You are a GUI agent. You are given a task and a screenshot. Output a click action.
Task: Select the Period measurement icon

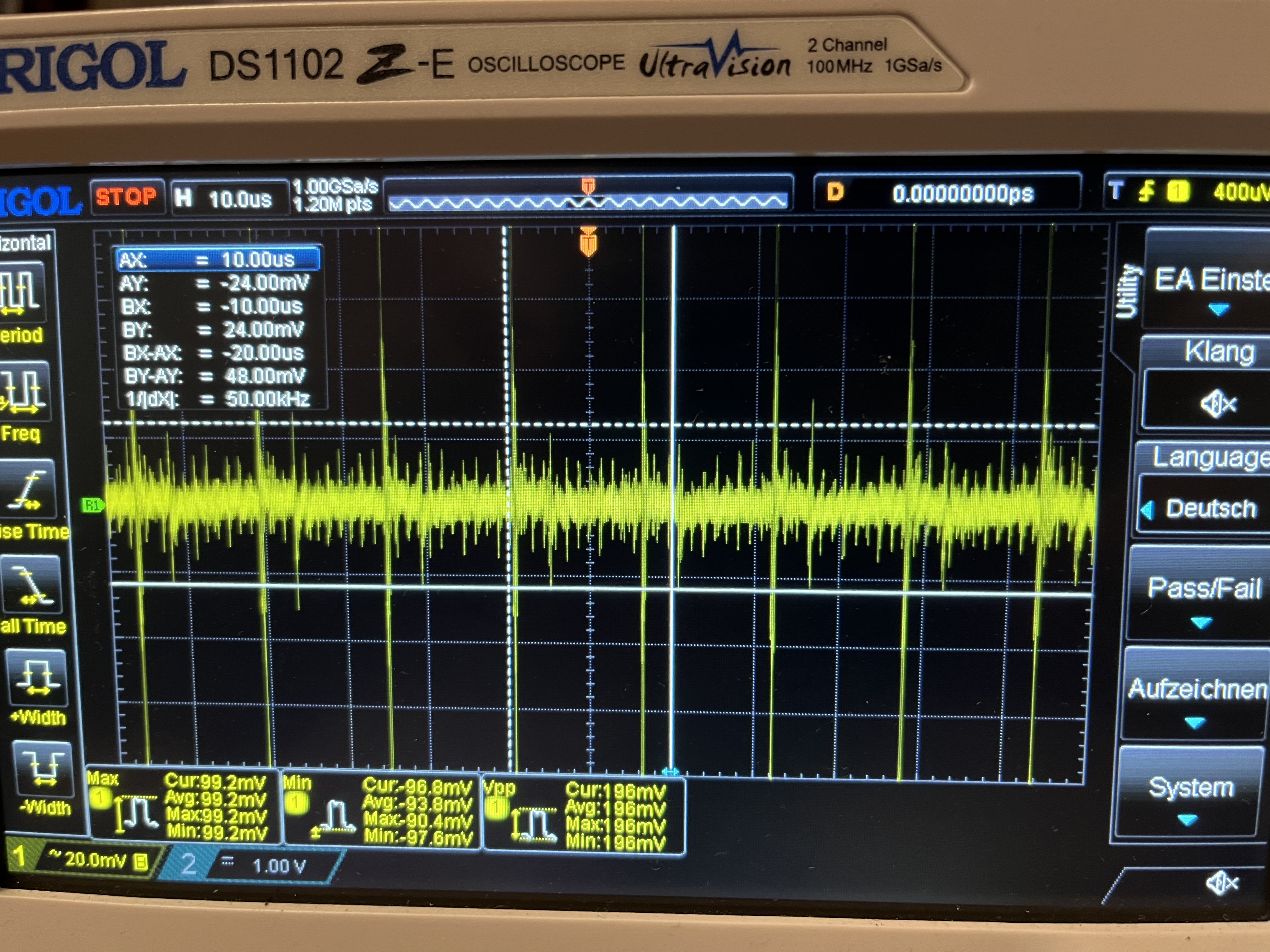click(22, 292)
